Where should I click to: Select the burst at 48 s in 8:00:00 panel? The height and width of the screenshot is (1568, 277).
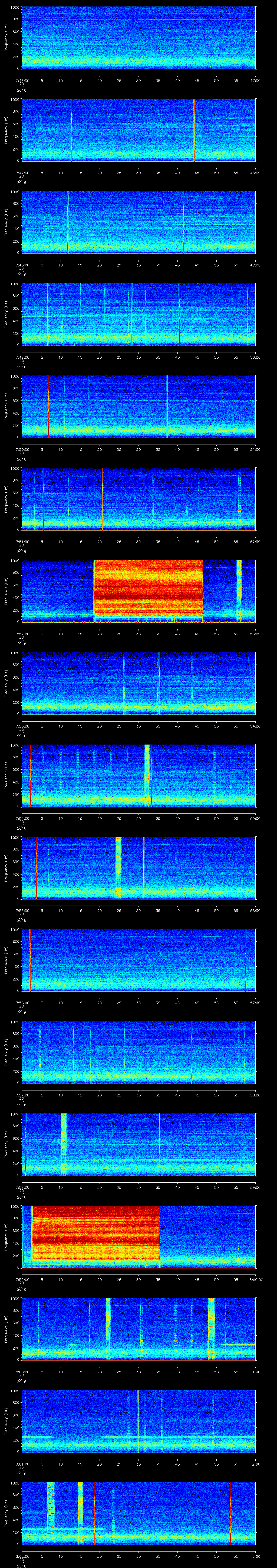coord(211,1328)
